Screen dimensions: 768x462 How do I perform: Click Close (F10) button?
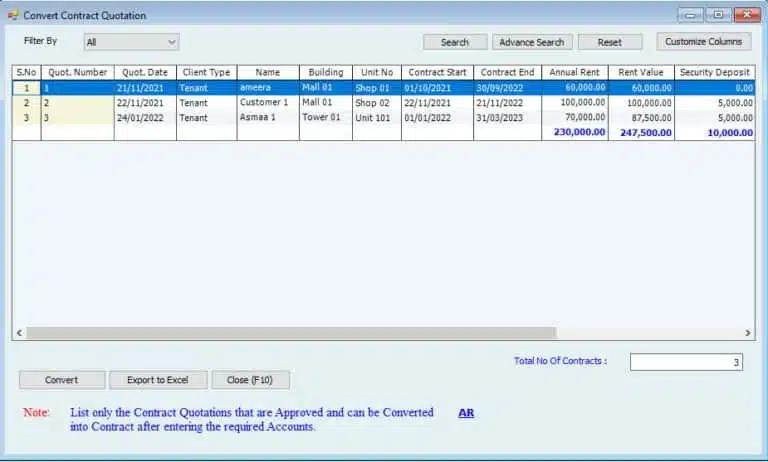click(250, 380)
